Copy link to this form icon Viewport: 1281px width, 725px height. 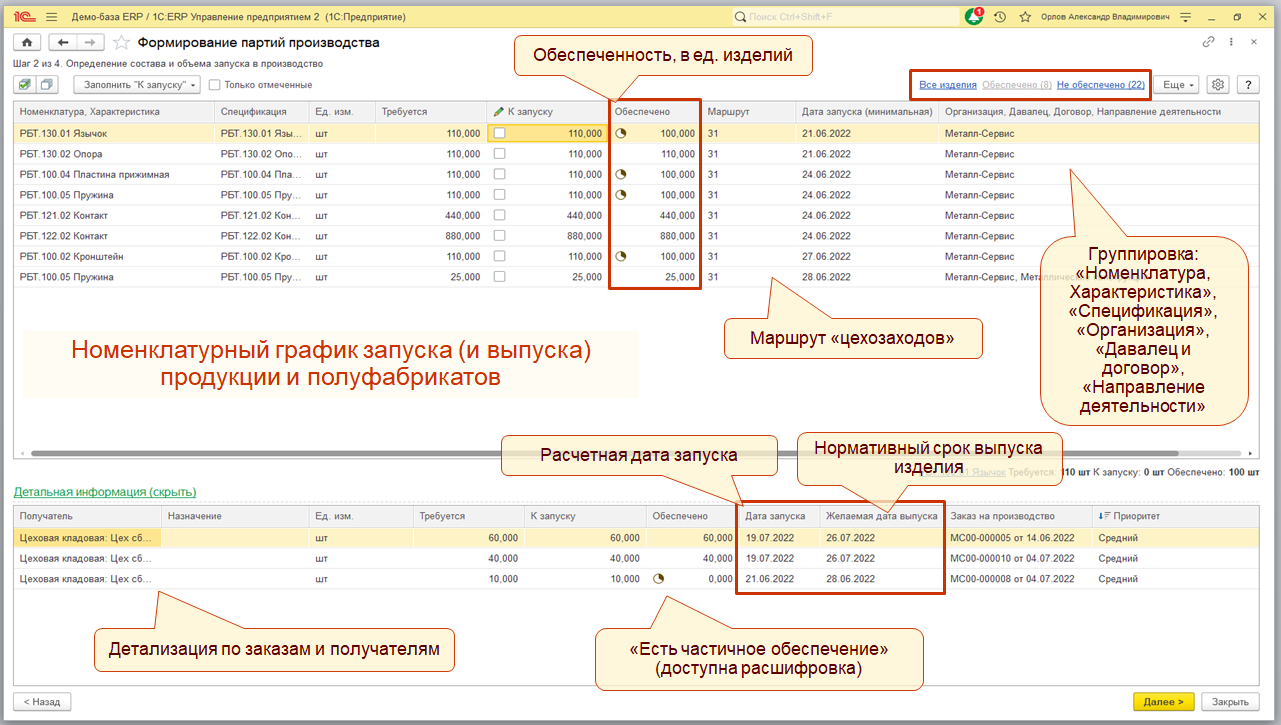[1208, 42]
